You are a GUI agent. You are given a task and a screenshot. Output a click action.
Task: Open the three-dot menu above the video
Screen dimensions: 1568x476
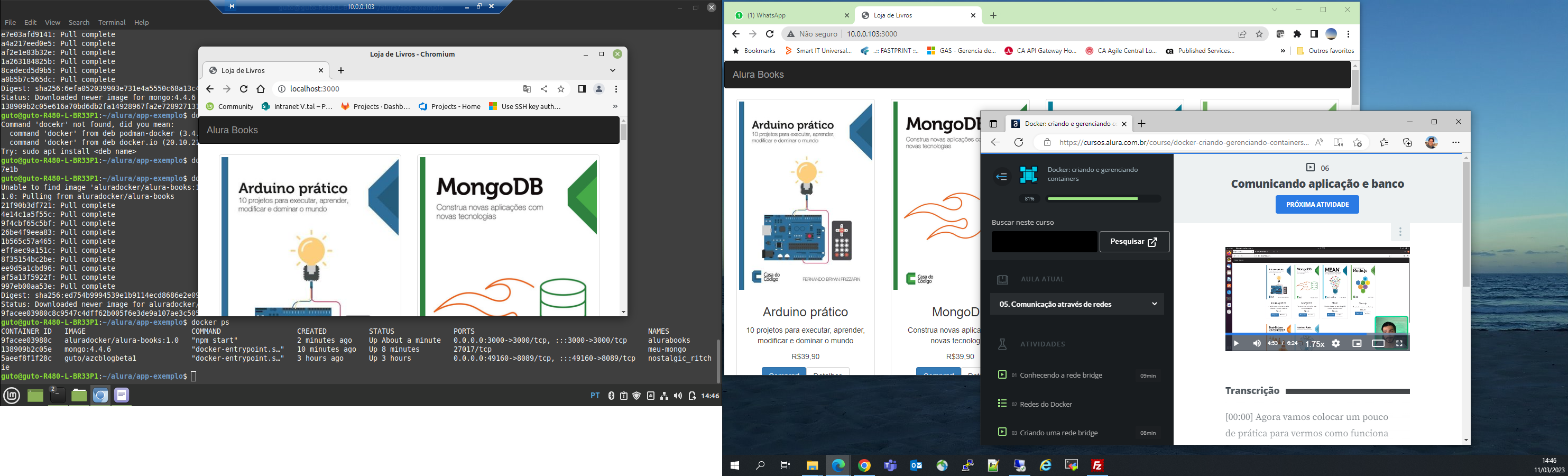tap(1400, 232)
